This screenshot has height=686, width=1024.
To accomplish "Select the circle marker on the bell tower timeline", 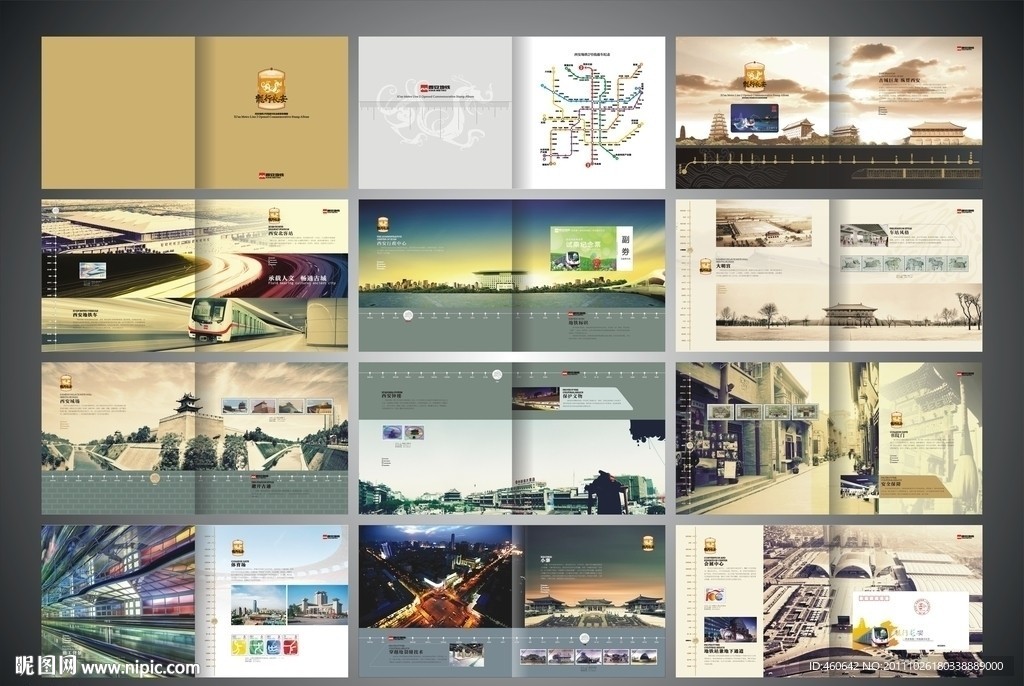I will [x=498, y=374].
